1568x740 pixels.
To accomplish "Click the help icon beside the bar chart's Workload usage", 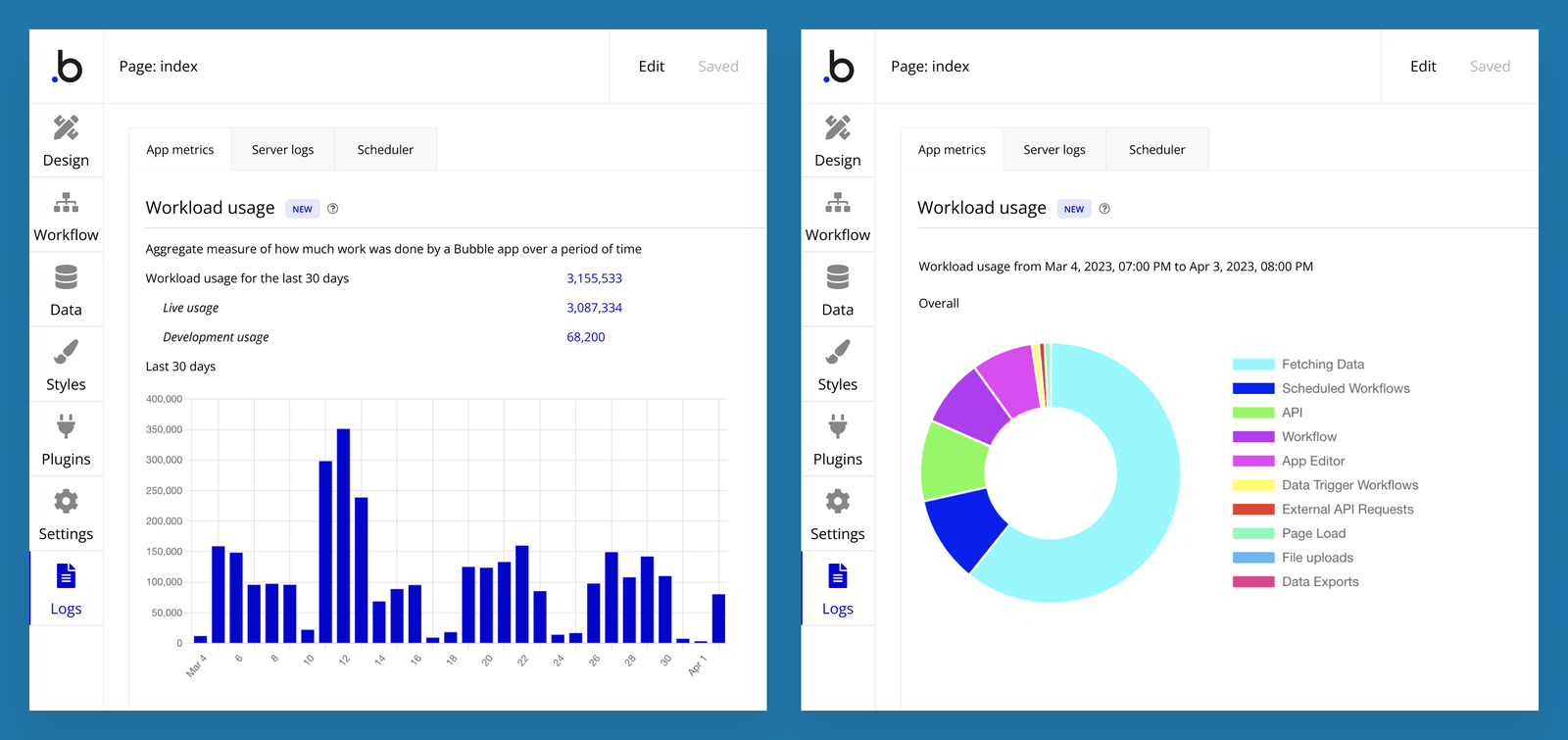I will click(333, 209).
